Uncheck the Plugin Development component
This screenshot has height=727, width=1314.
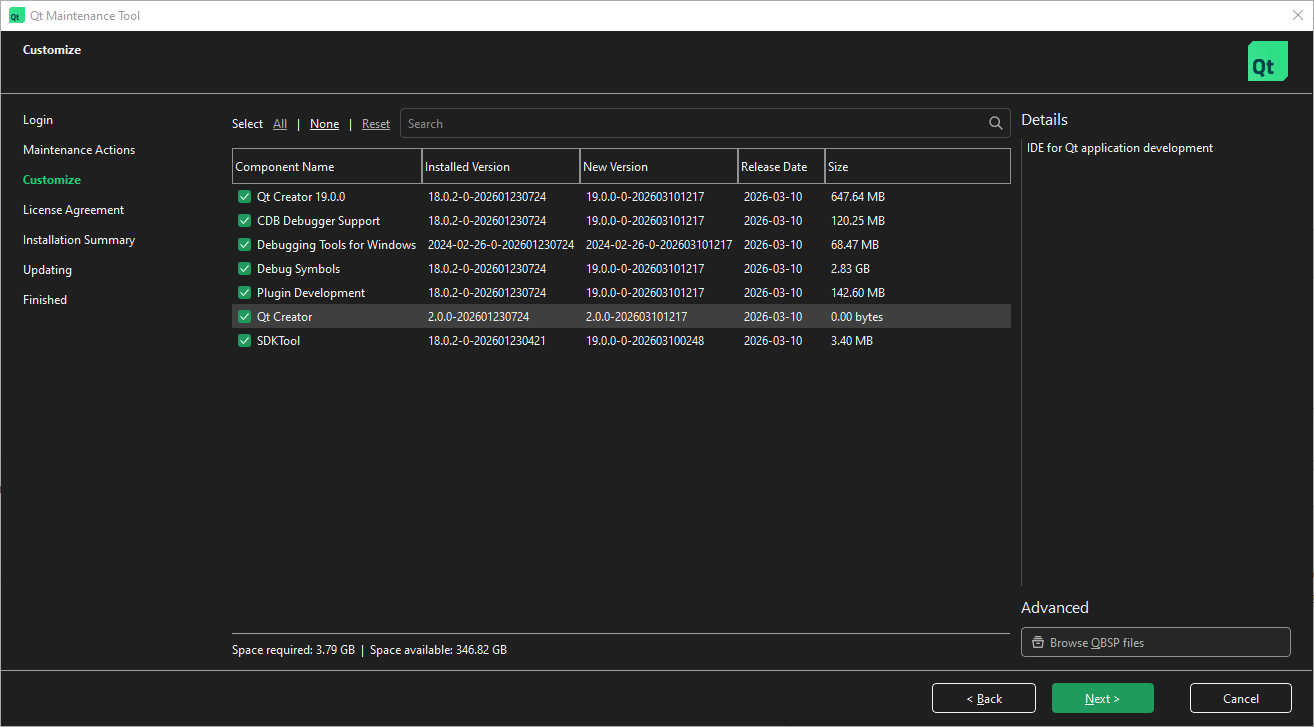(x=244, y=293)
